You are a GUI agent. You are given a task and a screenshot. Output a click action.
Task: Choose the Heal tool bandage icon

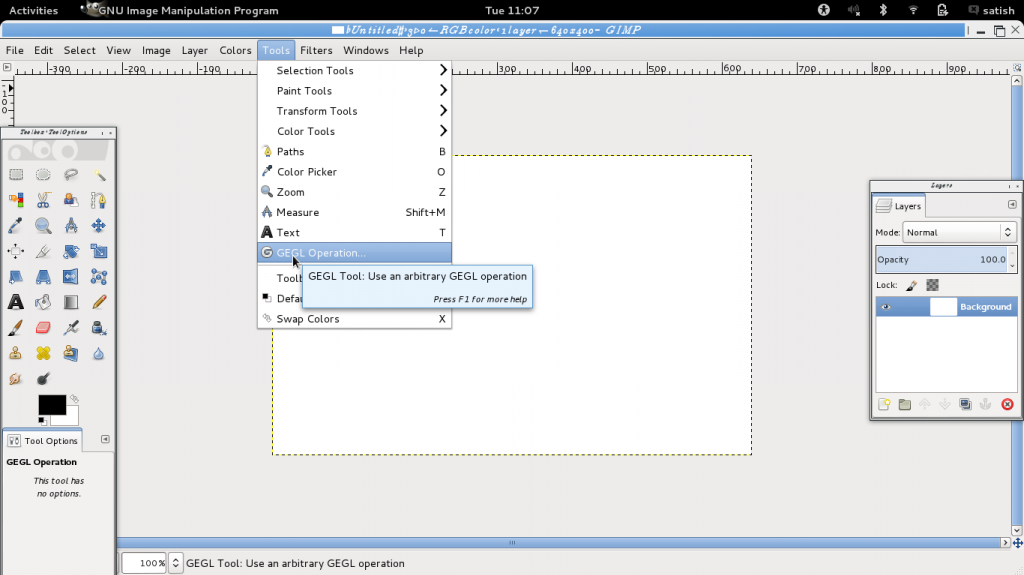coord(44,353)
